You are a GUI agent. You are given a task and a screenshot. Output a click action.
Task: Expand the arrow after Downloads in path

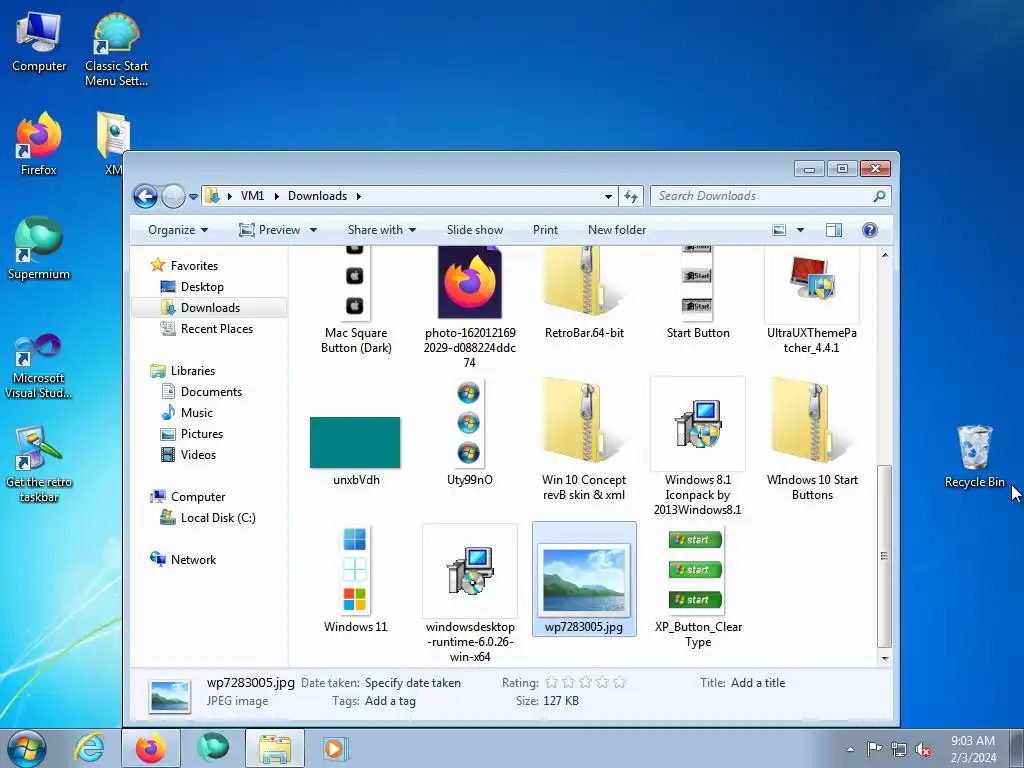point(359,196)
